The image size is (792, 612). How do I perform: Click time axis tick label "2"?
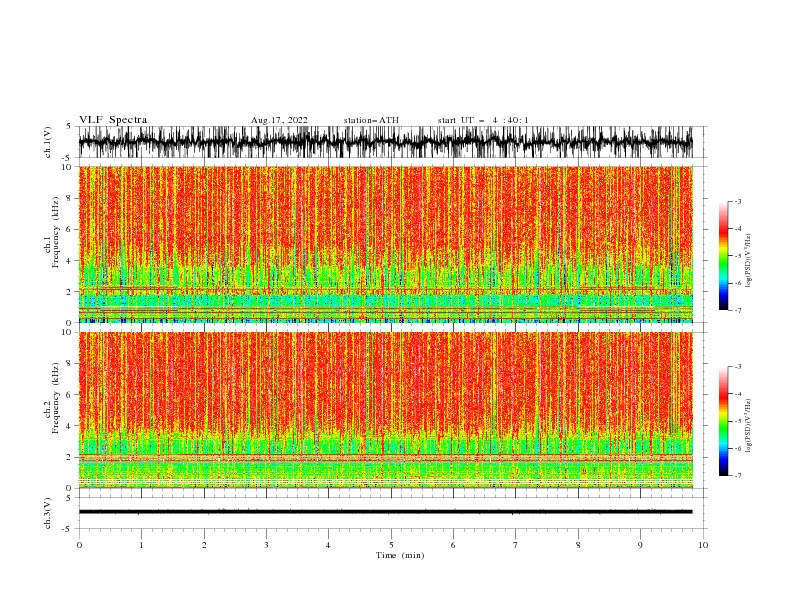point(204,545)
